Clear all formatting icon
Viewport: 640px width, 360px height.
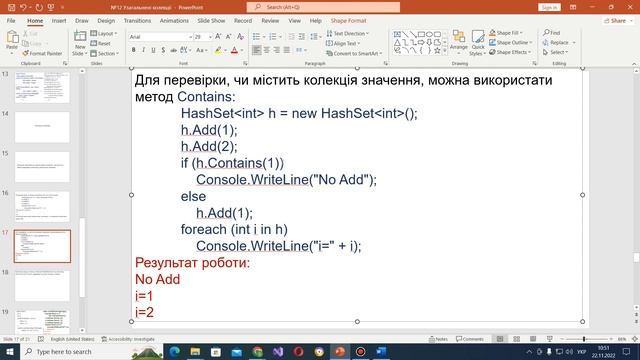(240, 37)
